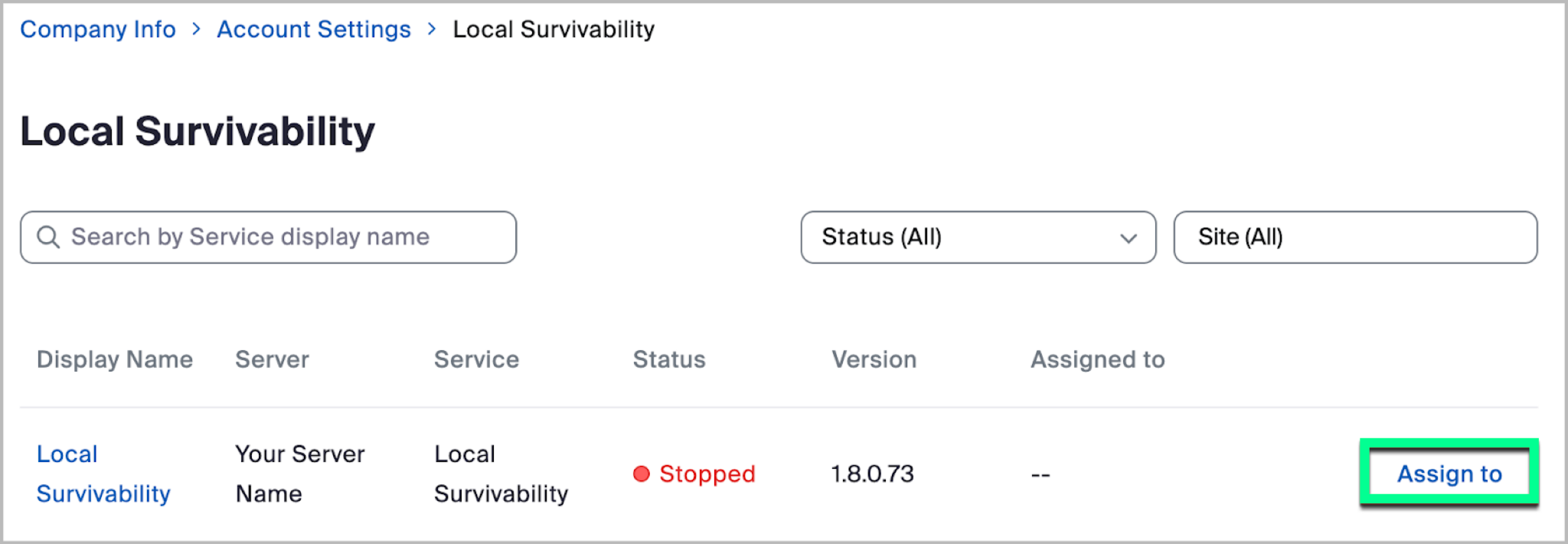
Task: Click the red Stopped status dot
Action: pos(642,474)
